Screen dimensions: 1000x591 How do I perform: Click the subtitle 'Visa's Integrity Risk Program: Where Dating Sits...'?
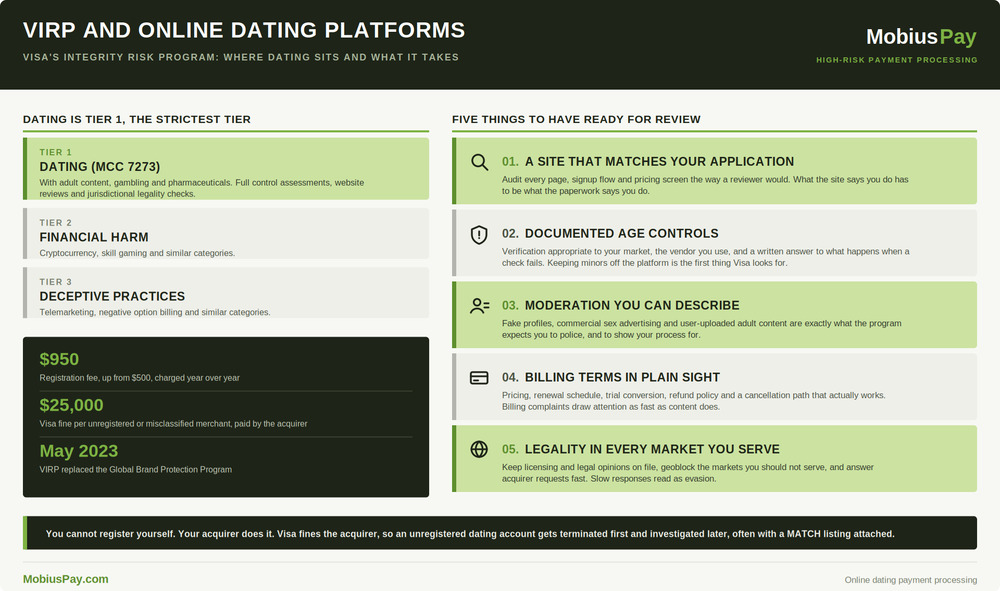(241, 57)
